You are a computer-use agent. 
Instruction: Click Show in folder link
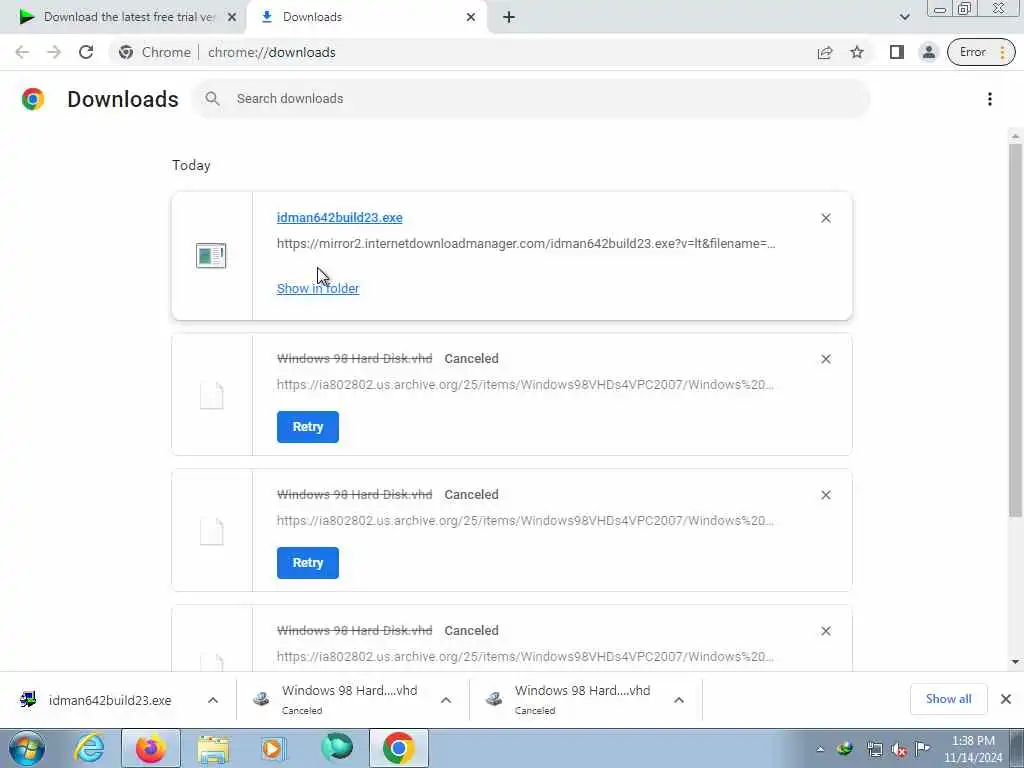coord(317,288)
